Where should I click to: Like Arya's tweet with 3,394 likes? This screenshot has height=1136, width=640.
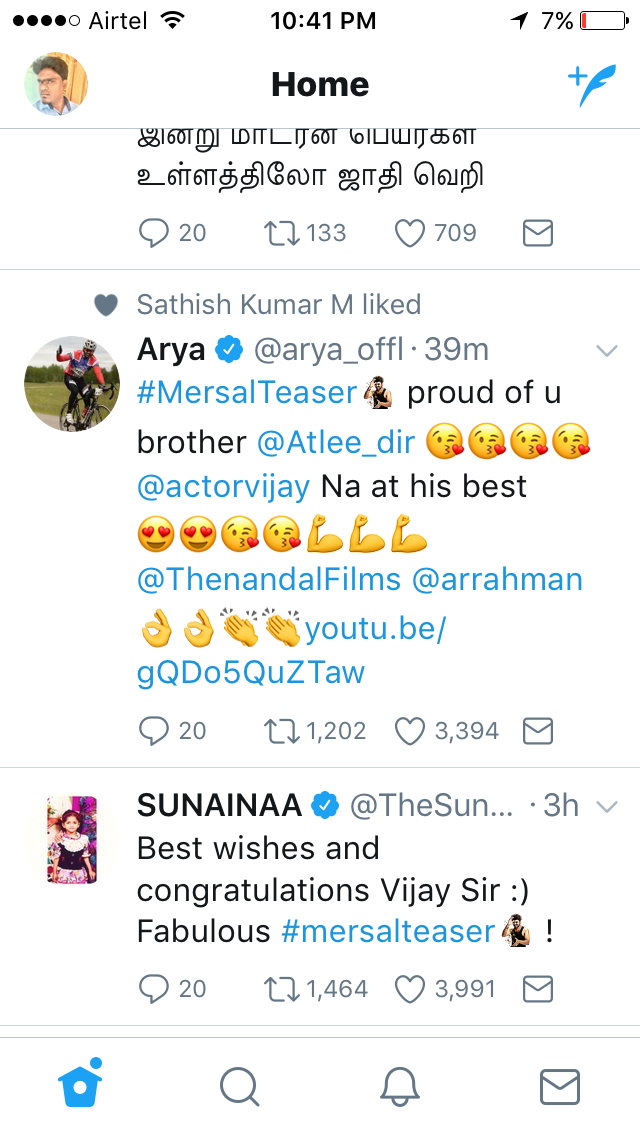pos(410,731)
